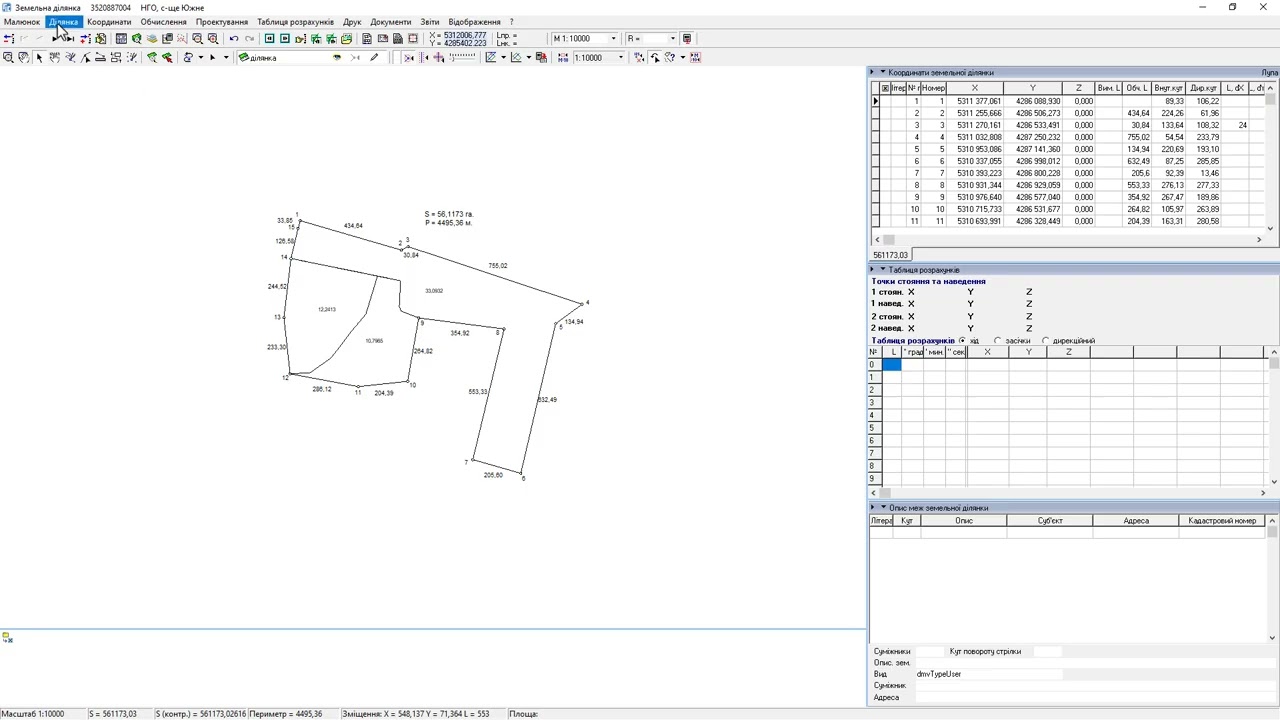Image resolution: width=1280 pixels, height=720 pixels.
Task: Select the 'хід' radio button
Action: click(962, 341)
